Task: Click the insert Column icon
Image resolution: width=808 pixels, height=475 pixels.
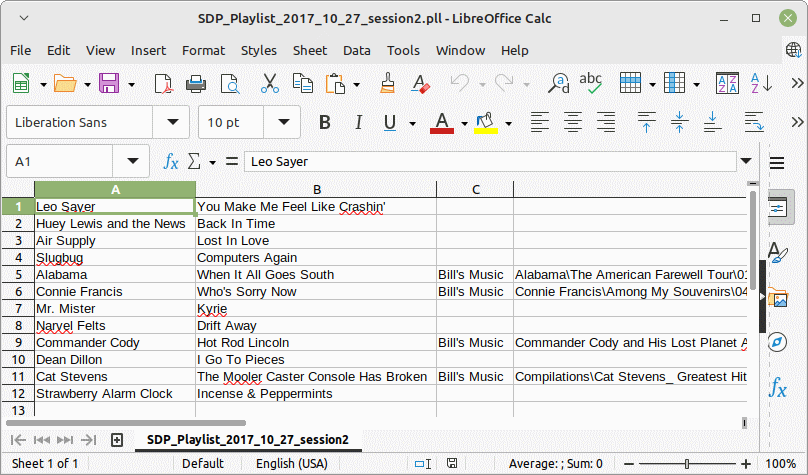Action: pos(675,83)
